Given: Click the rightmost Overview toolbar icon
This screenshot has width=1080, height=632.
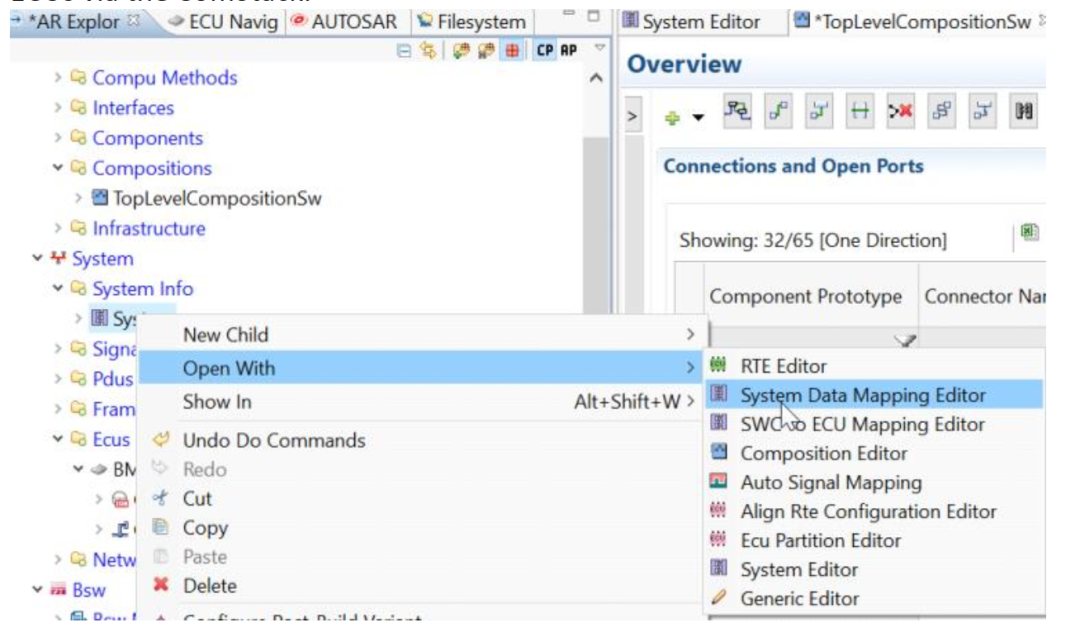Looking at the screenshot, I should tap(1024, 111).
